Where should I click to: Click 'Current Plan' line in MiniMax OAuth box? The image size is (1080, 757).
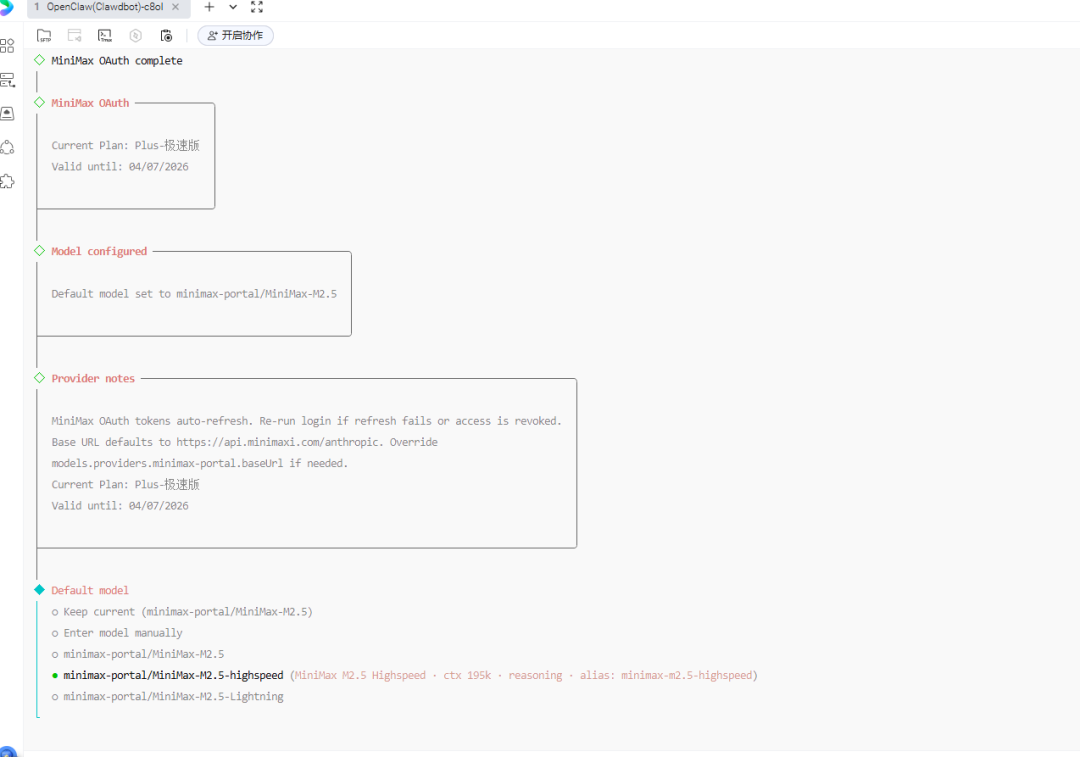[125, 145]
